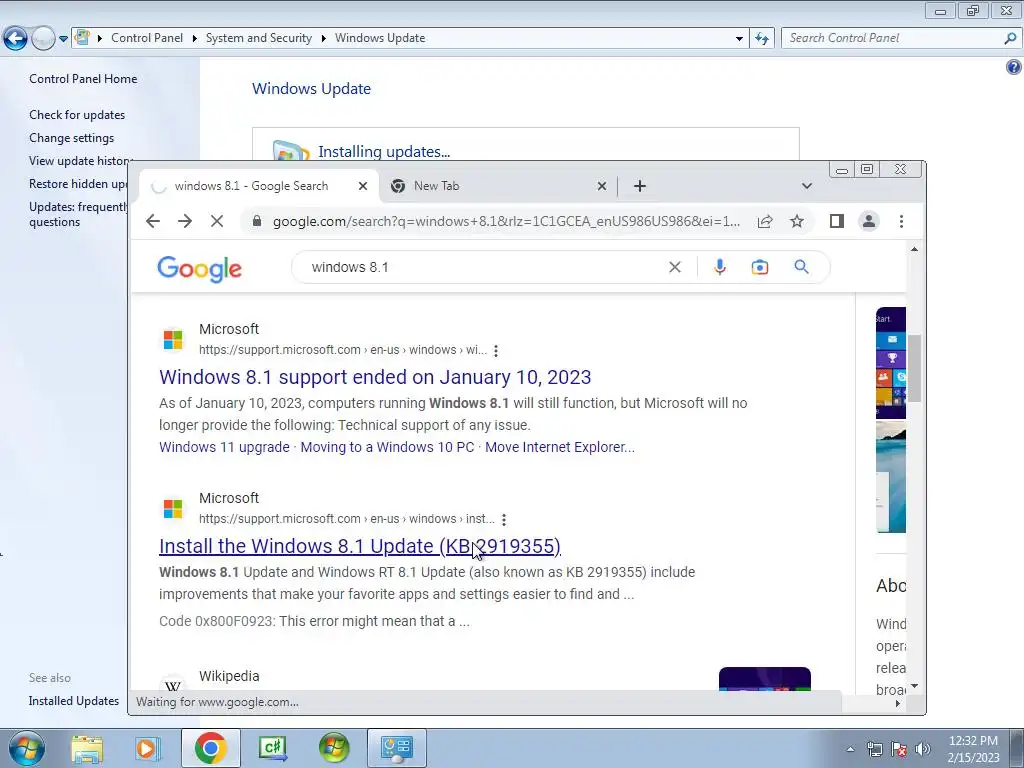Click Chrome's address bar URL
Viewport: 1024px width, 768px height.
pyautogui.click(x=506, y=221)
